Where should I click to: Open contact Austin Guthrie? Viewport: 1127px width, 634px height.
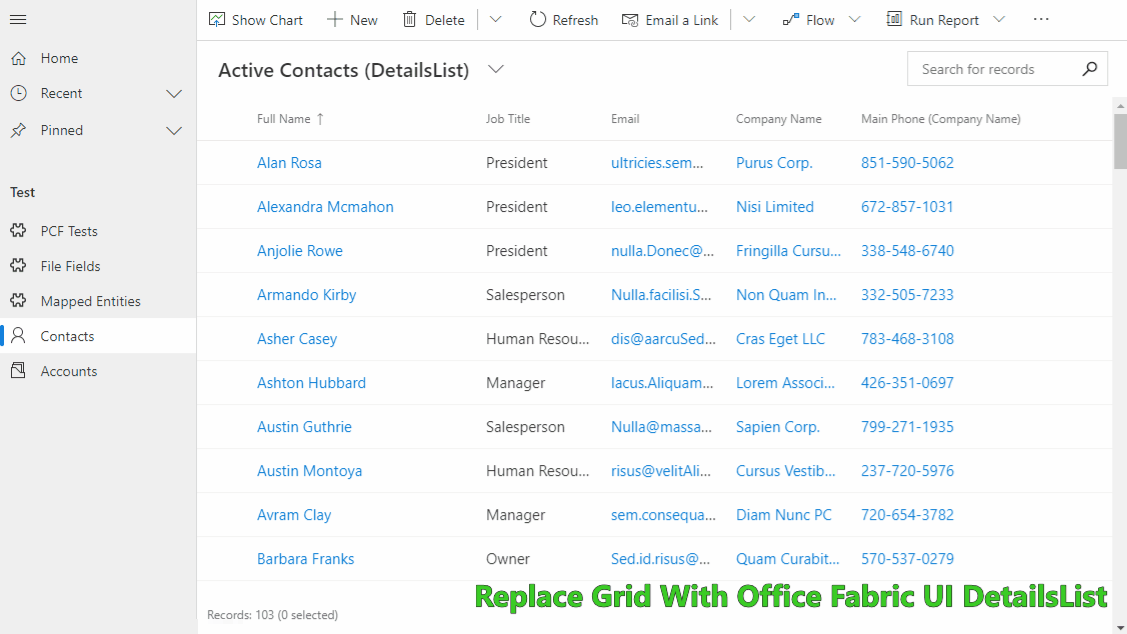coord(304,427)
